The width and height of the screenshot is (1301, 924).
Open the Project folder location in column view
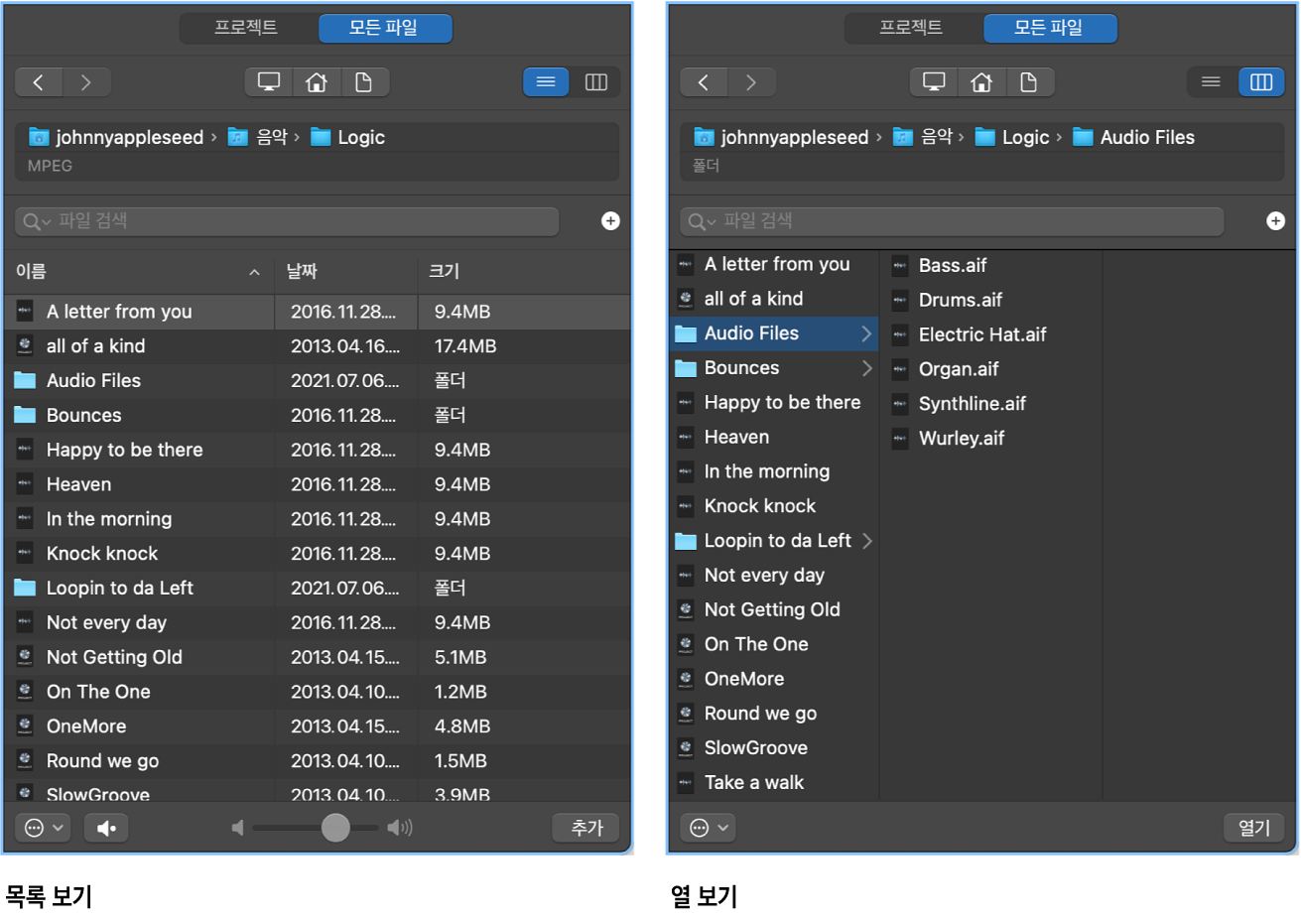click(x=1029, y=82)
